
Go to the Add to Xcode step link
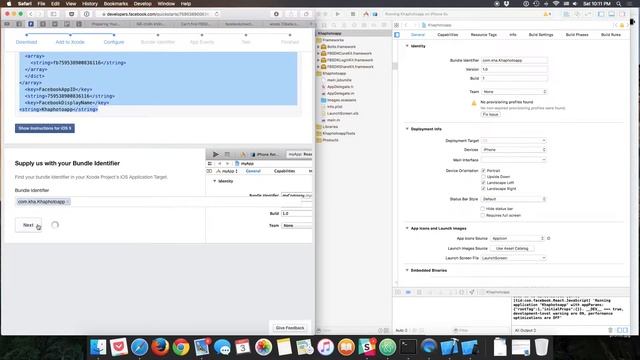pyautogui.click(x=70, y=42)
